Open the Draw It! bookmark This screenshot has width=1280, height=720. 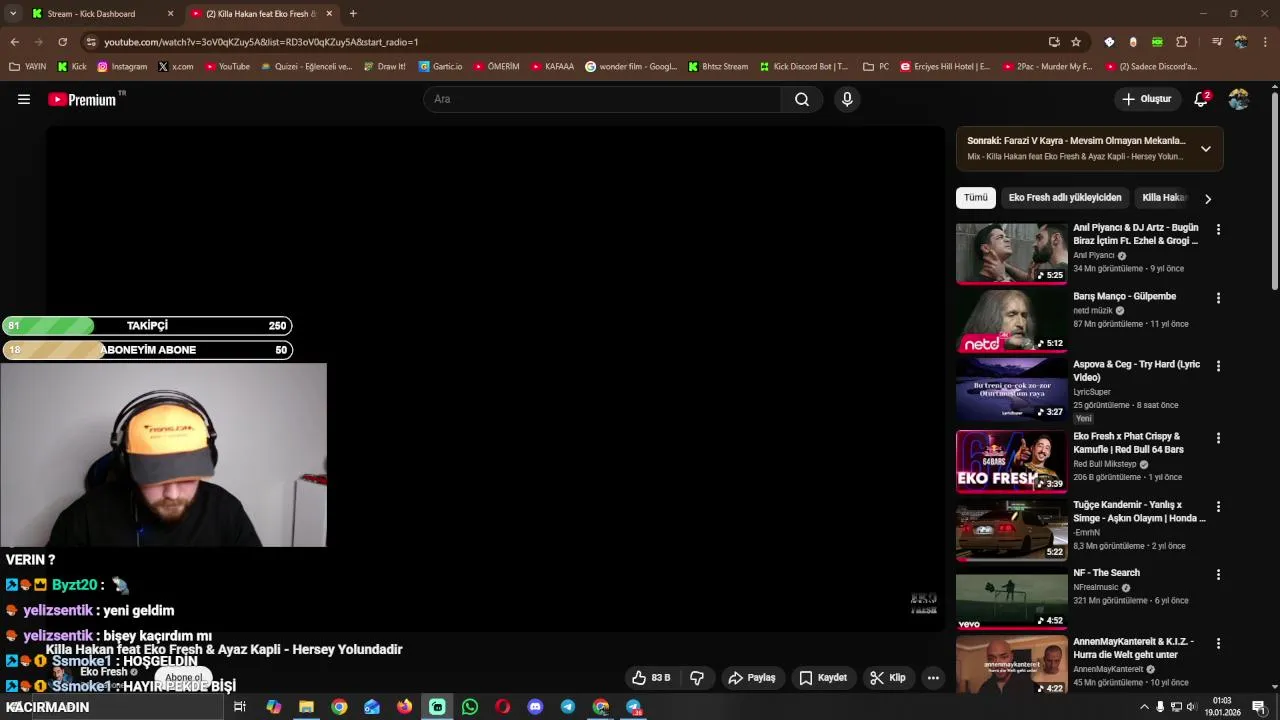point(384,67)
